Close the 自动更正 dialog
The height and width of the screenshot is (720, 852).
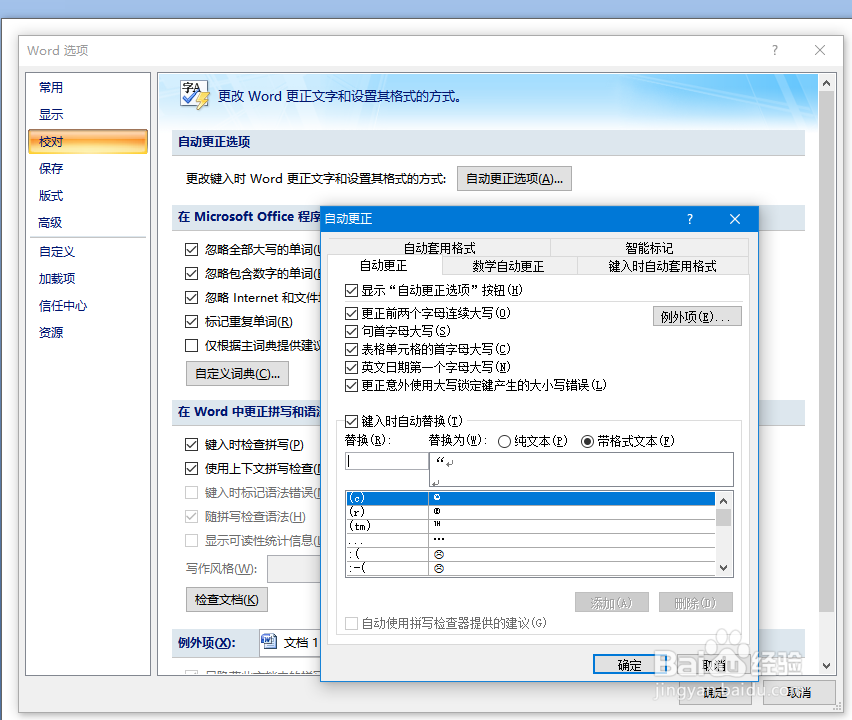pos(735,219)
